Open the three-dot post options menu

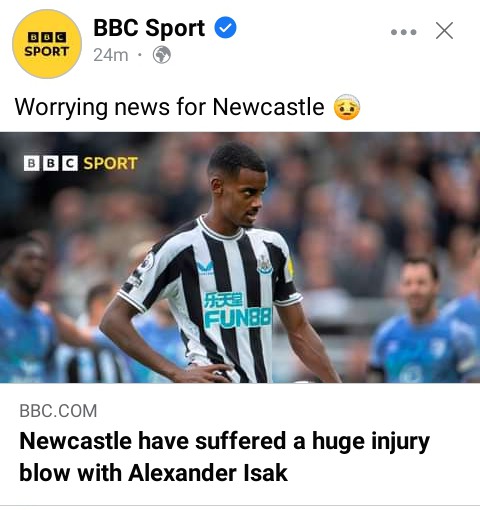(x=404, y=32)
